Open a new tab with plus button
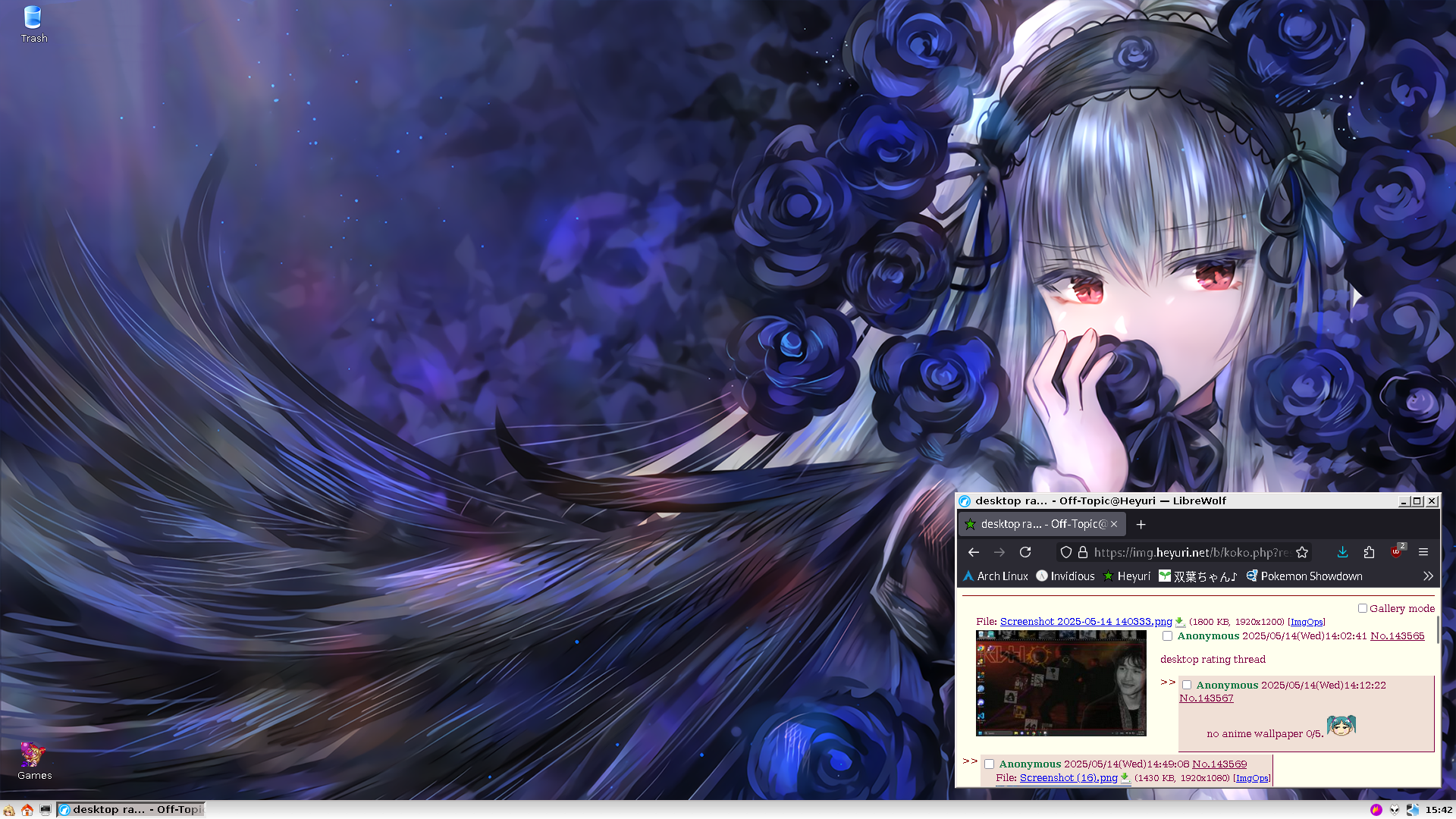1456x819 pixels. 1141,524
